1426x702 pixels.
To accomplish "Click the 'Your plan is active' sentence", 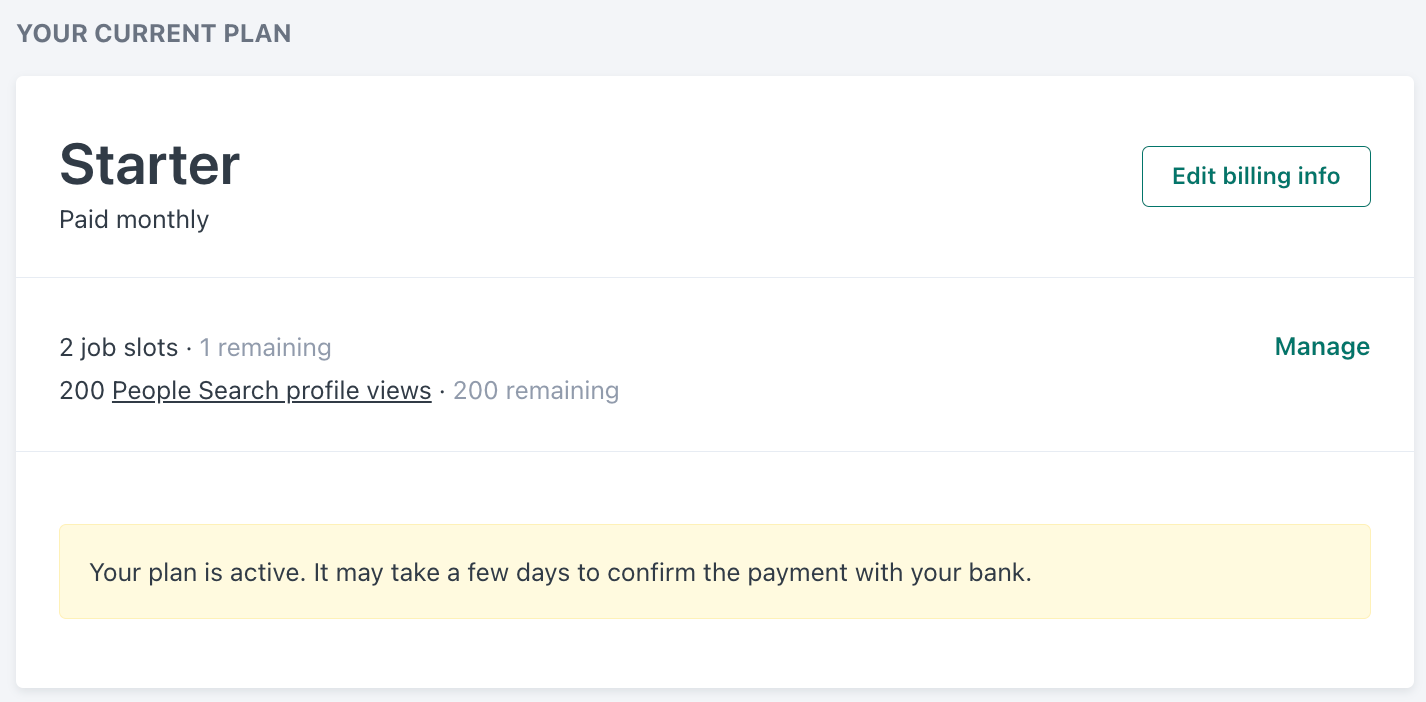I will tap(196, 573).
